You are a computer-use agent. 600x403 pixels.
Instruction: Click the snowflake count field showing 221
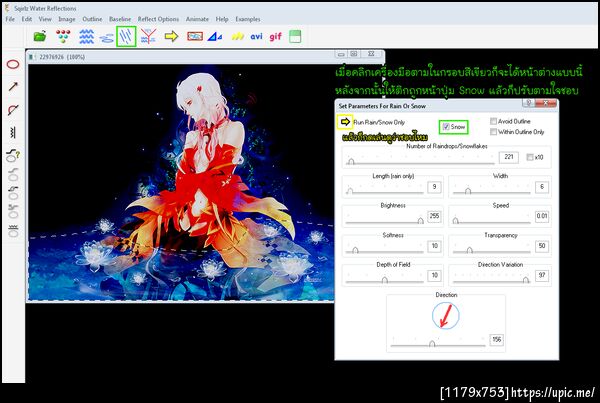tap(509, 157)
